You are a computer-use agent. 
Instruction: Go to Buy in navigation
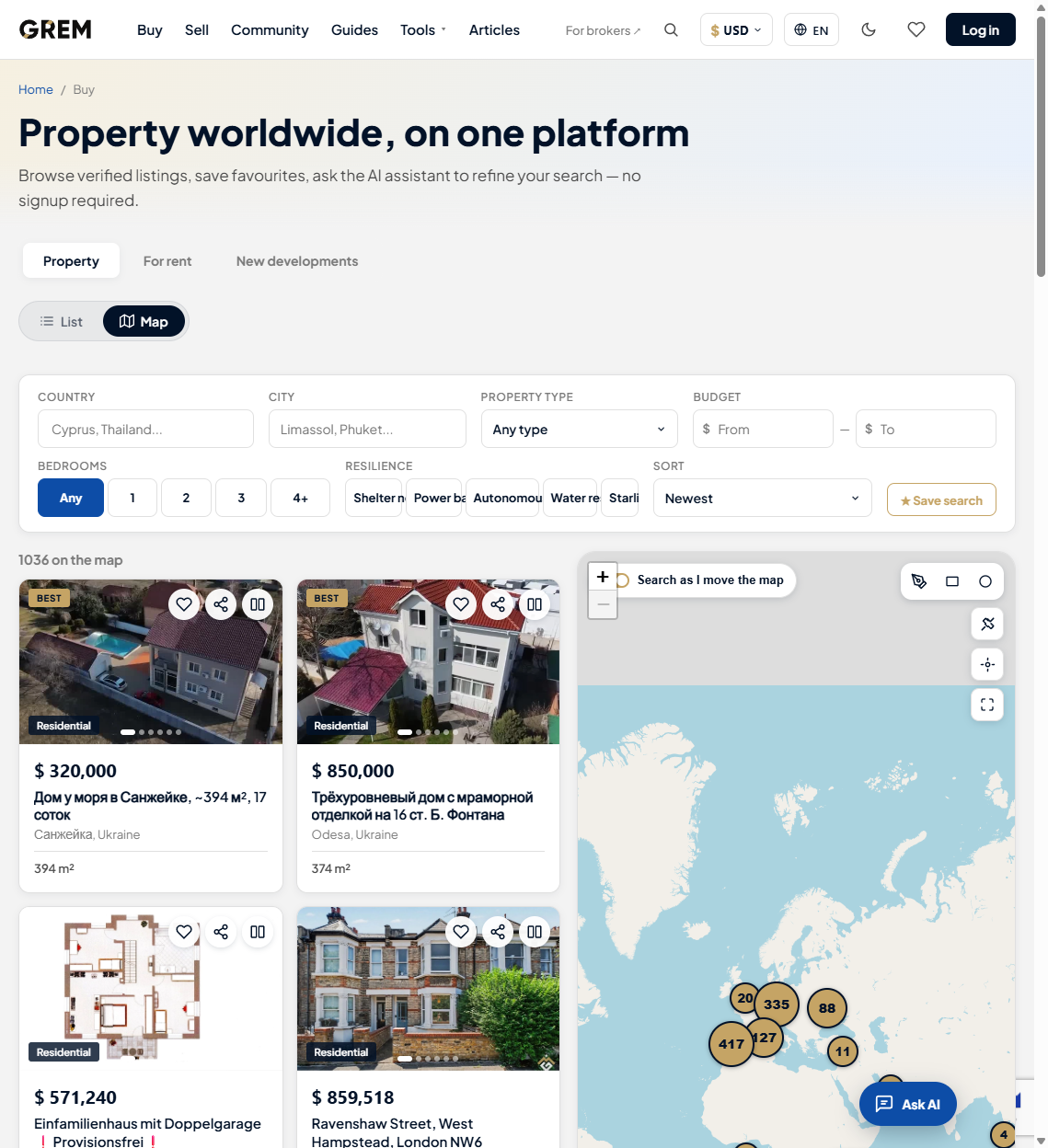point(150,29)
